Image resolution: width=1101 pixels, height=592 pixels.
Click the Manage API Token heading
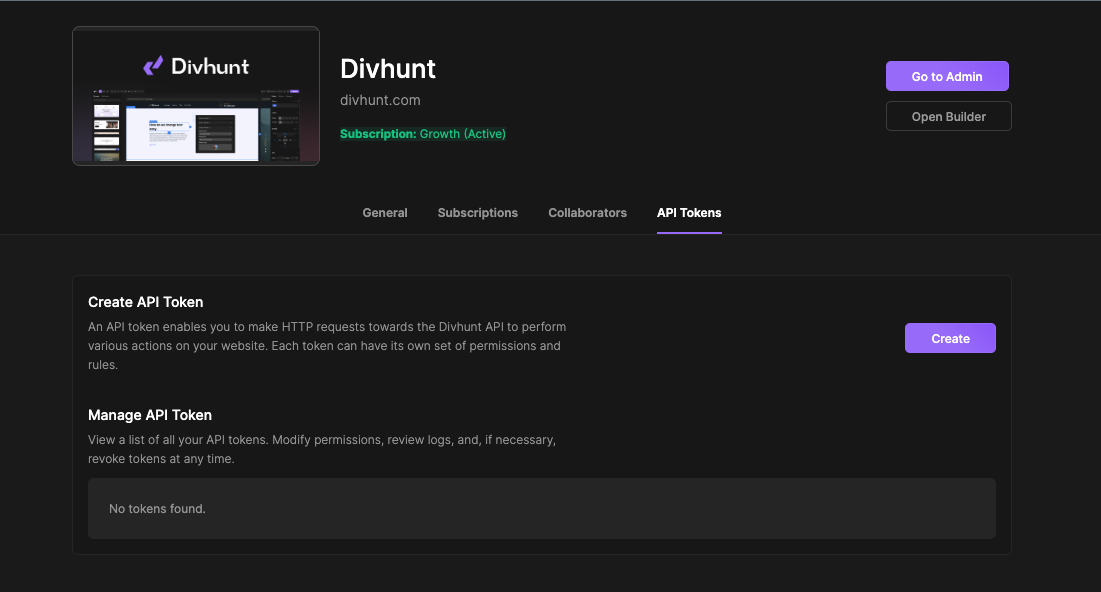150,415
